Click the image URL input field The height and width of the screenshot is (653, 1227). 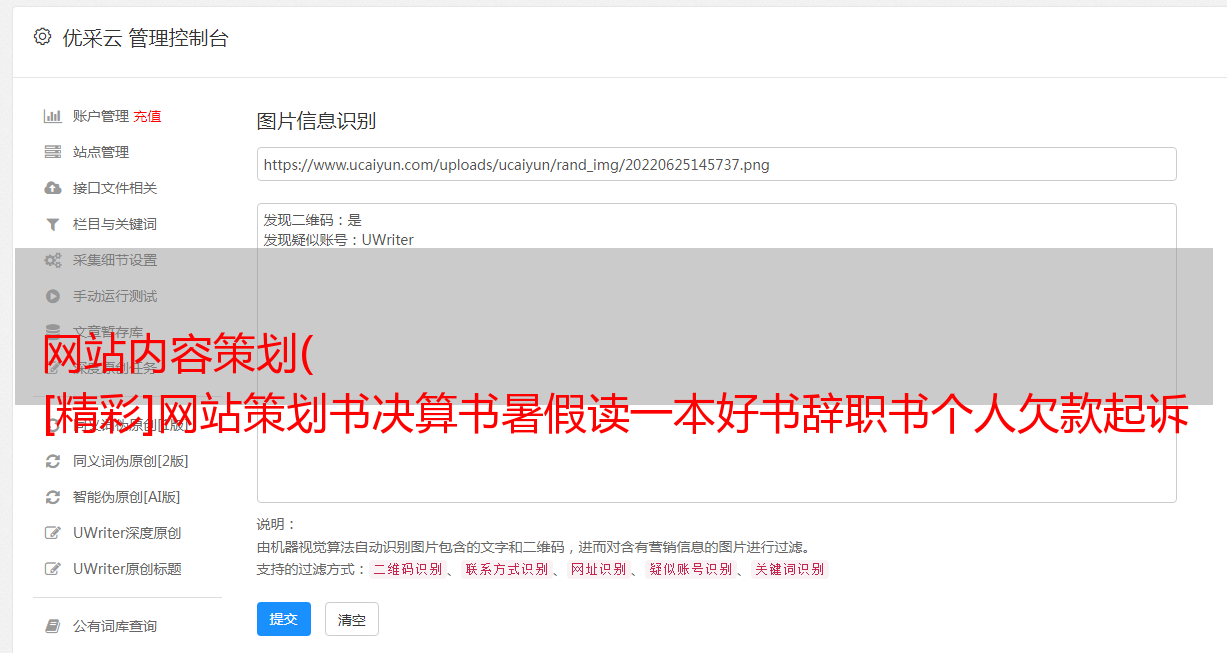[x=716, y=164]
